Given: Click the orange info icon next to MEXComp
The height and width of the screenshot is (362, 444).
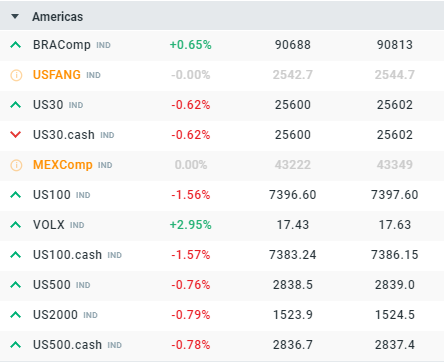Looking at the screenshot, I should [x=16, y=165].
